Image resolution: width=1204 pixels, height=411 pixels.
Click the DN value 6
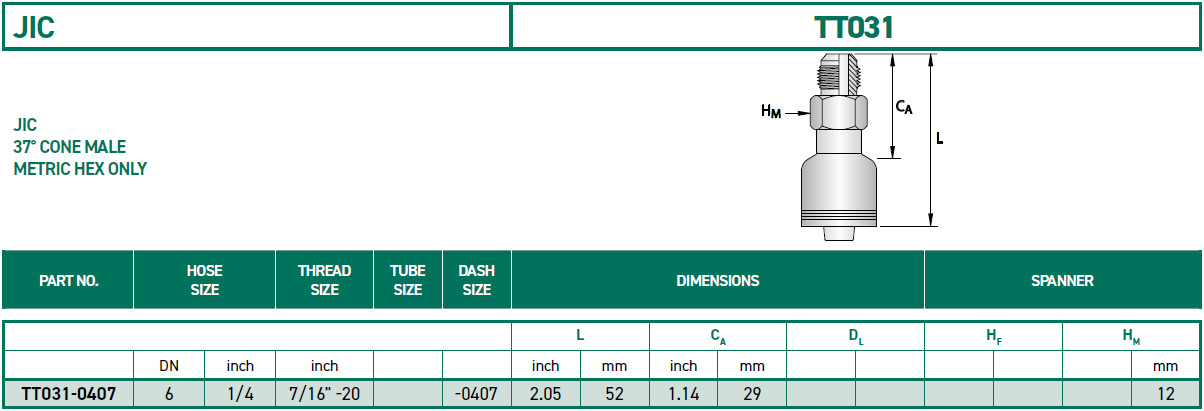[x=169, y=394]
